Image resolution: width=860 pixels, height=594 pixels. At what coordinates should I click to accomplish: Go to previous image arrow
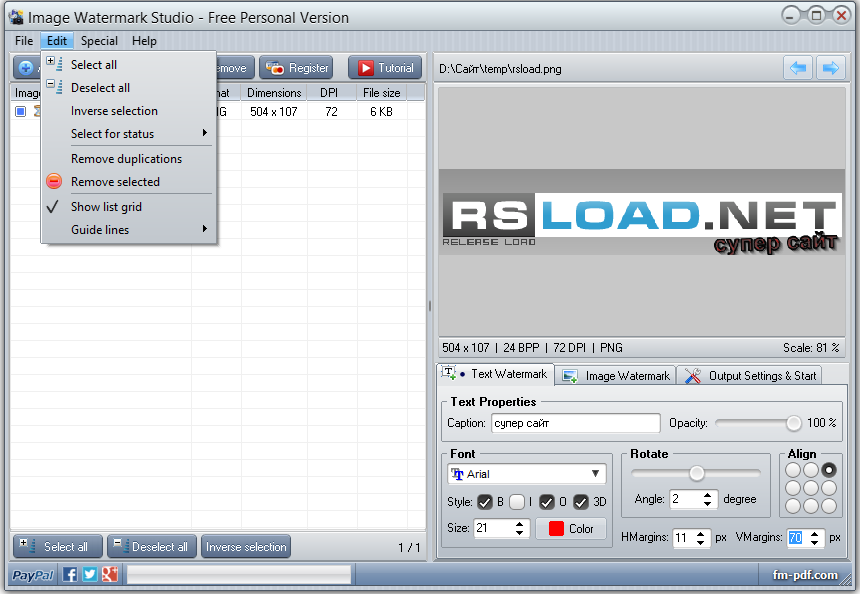797,68
